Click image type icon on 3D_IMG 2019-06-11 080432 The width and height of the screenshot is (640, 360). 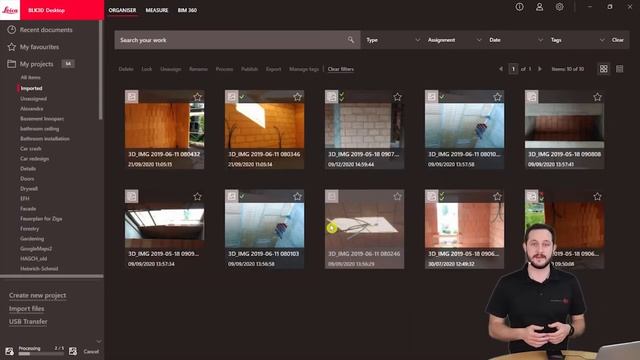point(131,97)
